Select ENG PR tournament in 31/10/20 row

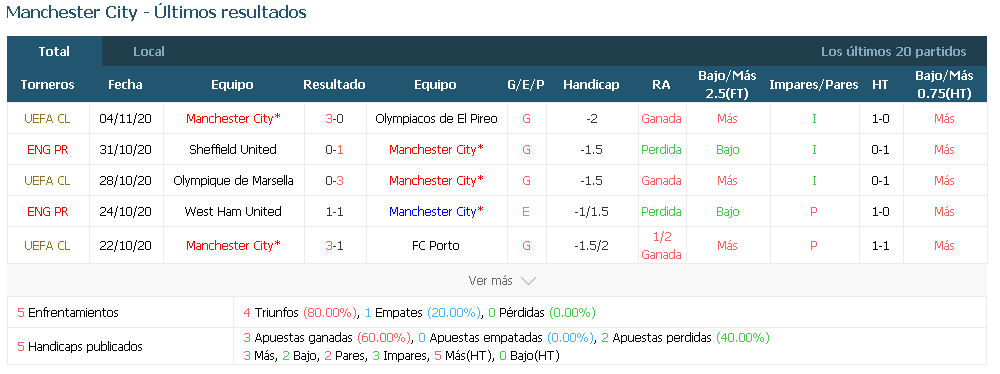[47, 150]
